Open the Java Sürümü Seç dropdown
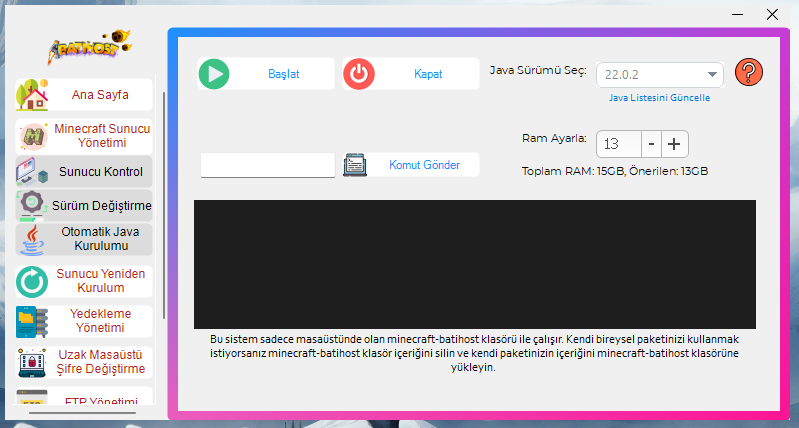The height and width of the screenshot is (428, 799). pyautogui.click(x=659, y=75)
